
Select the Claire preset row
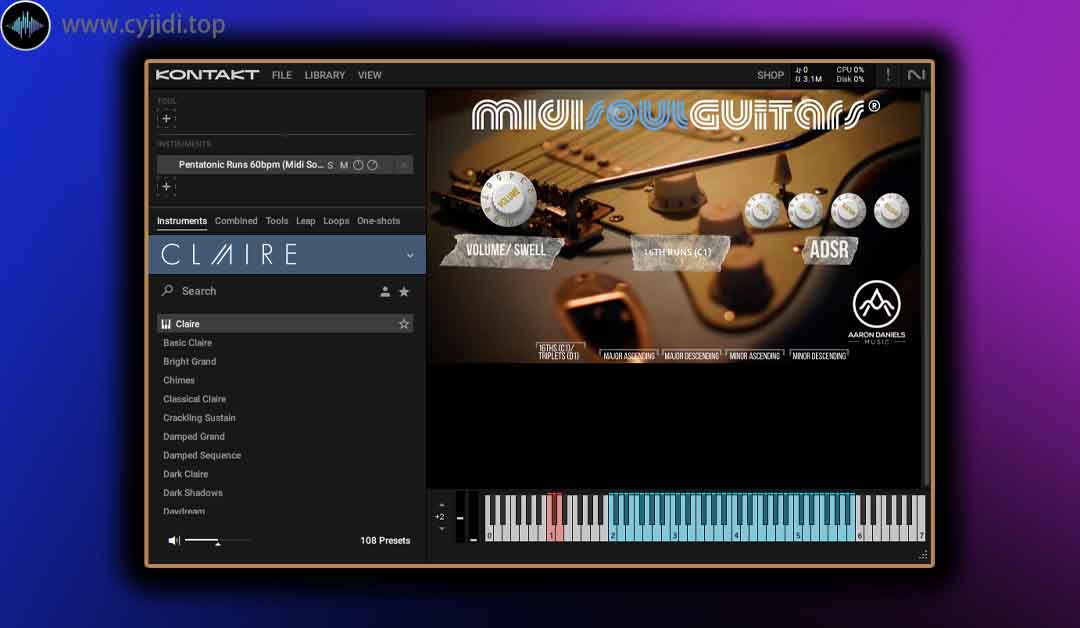285,324
